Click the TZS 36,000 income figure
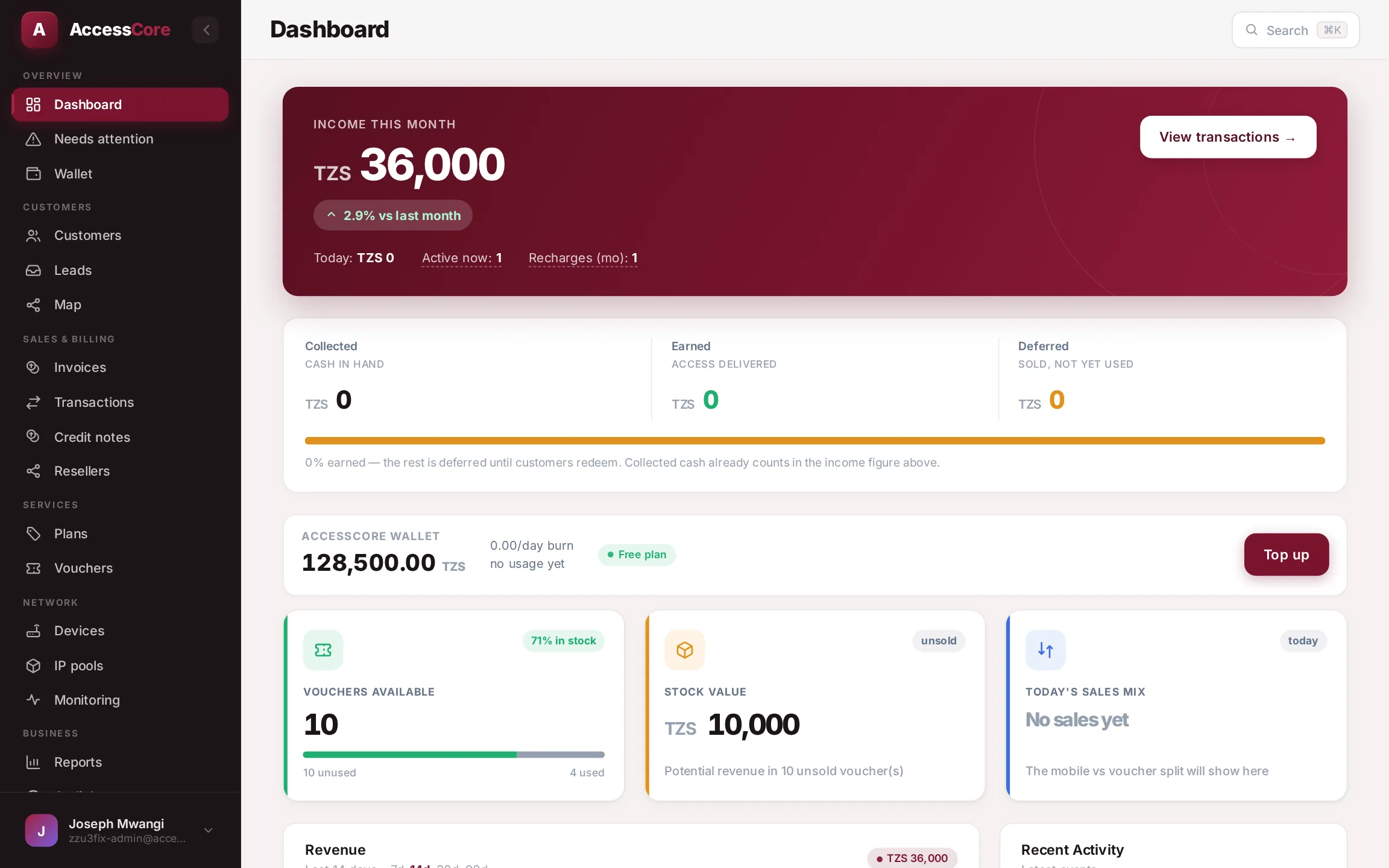The image size is (1389, 868). click(x=409, y=165)
